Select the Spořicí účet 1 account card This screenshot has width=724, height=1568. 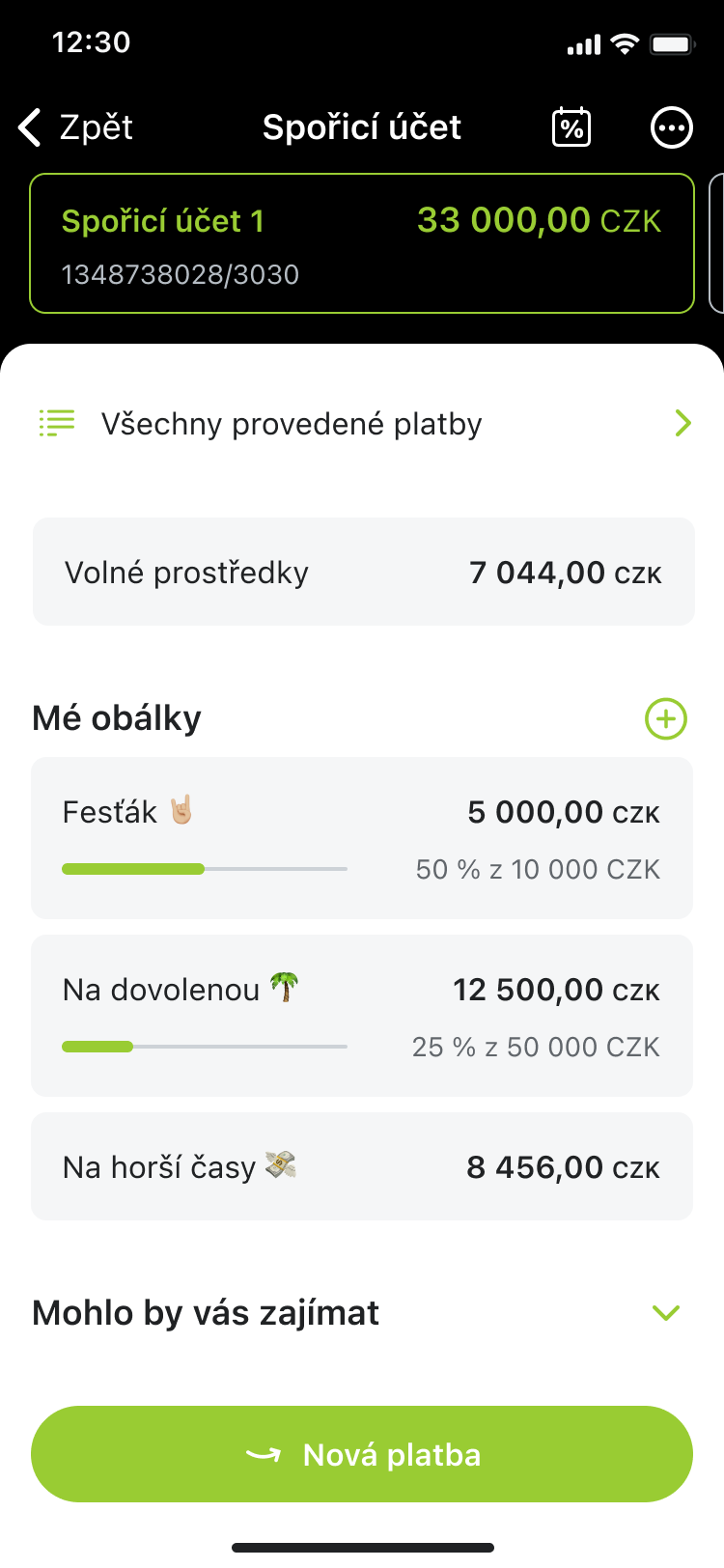pos(362,243)
